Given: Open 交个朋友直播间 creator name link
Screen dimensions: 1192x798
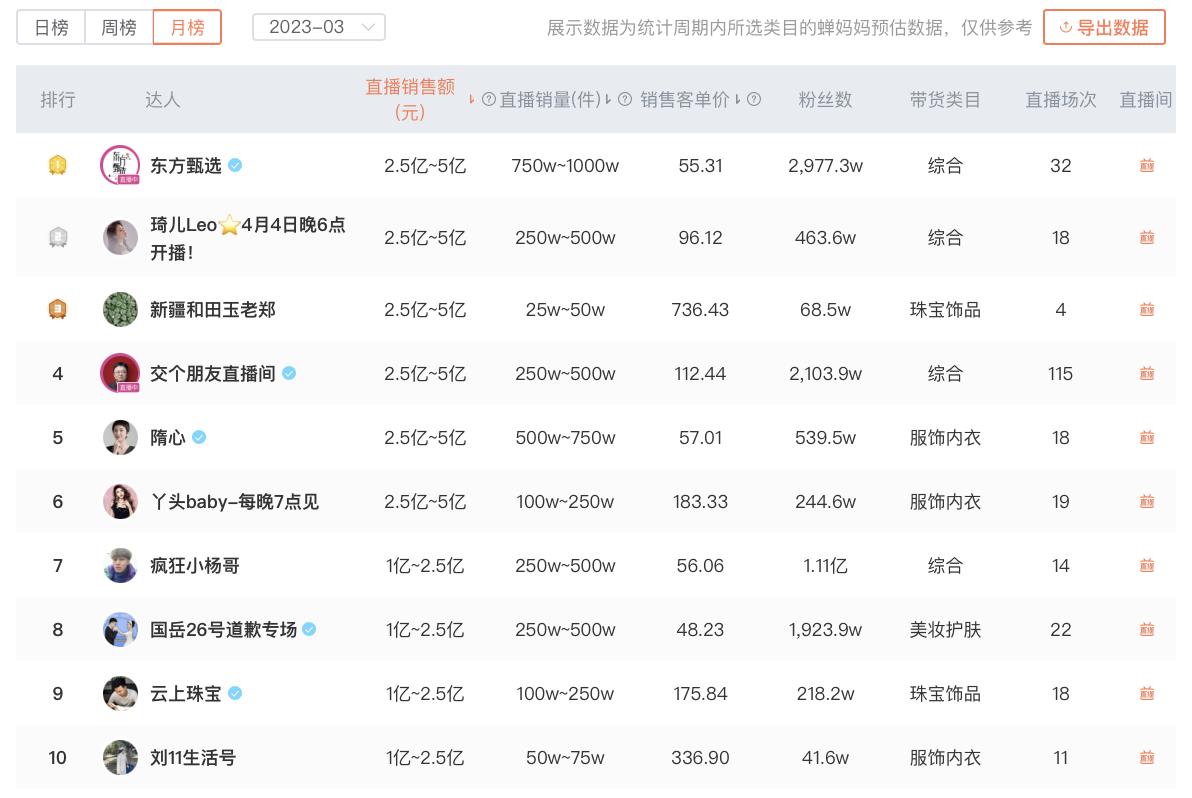Looking at the screenshot, I should (212, 374).
